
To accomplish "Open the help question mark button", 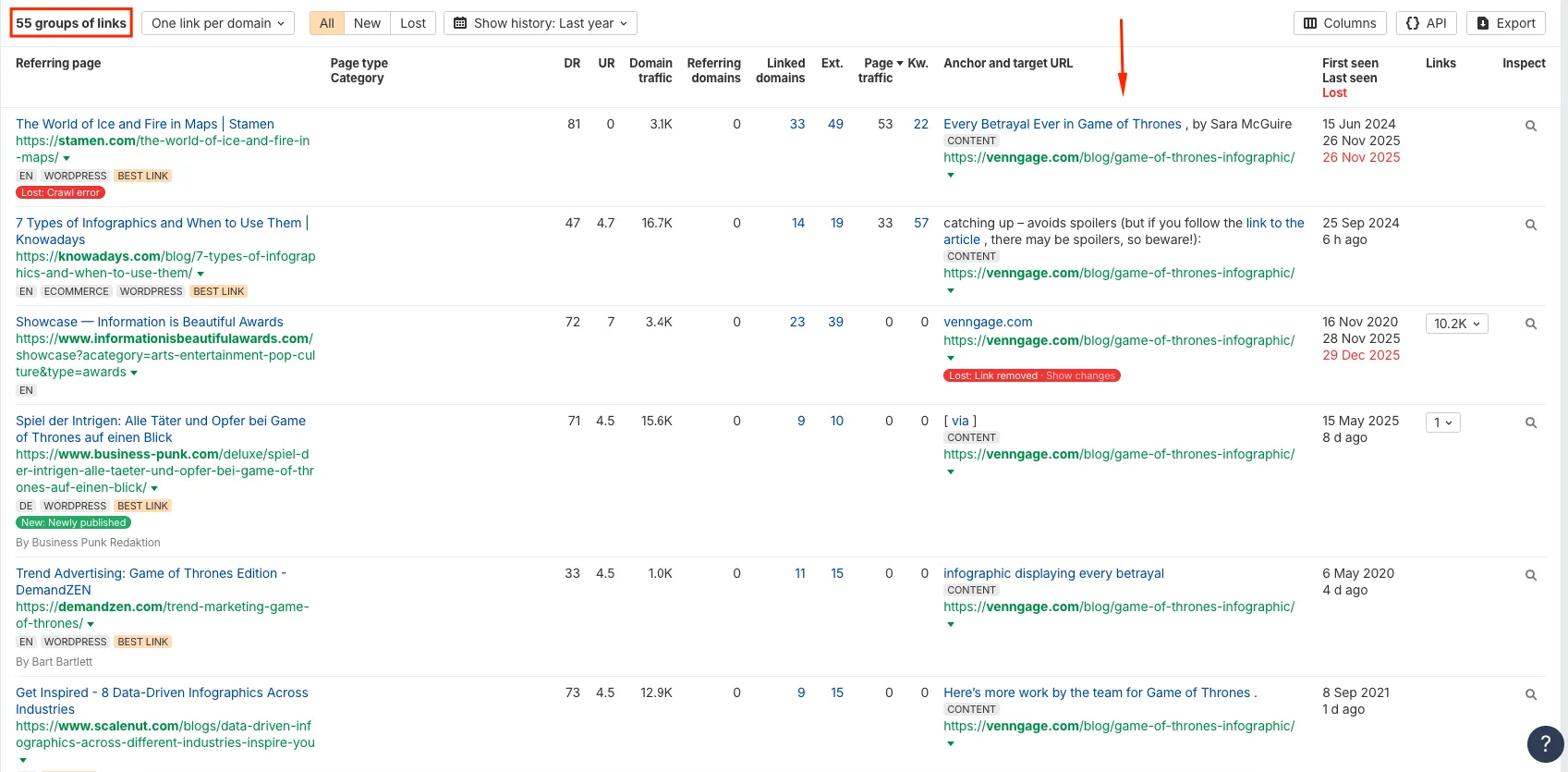I will coord(1545,743).
